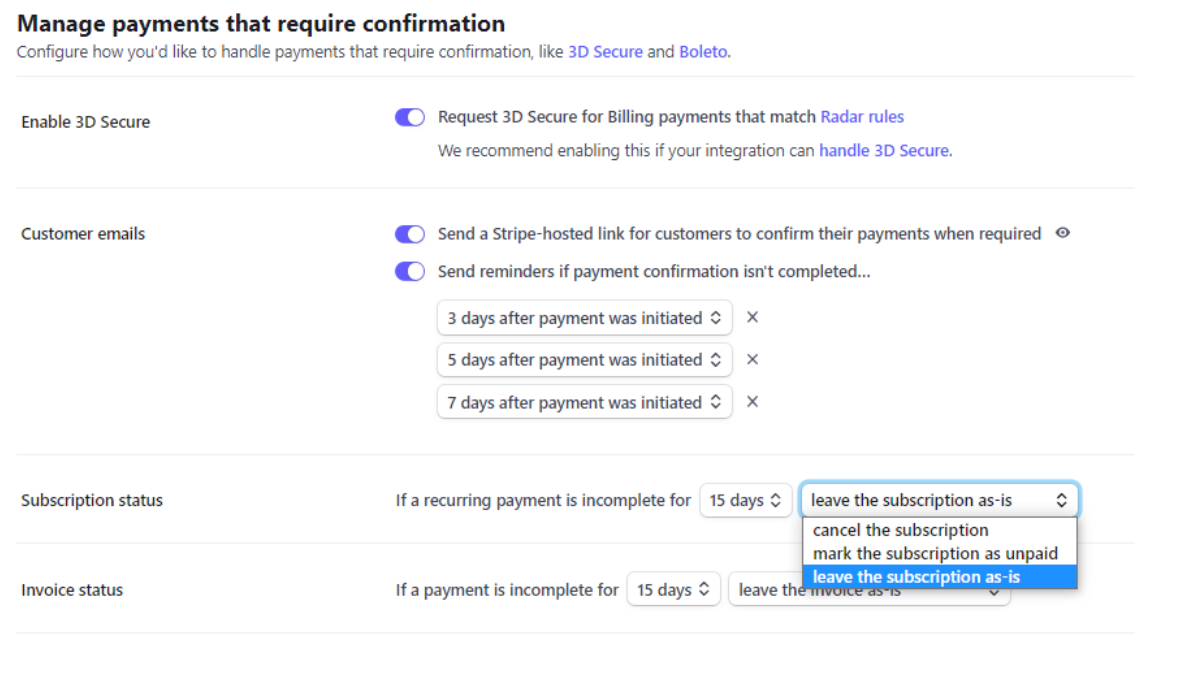The image size is (1180, 697).
Task: Open the 7 days after payment dropdown
Action: tap(584, 402)
